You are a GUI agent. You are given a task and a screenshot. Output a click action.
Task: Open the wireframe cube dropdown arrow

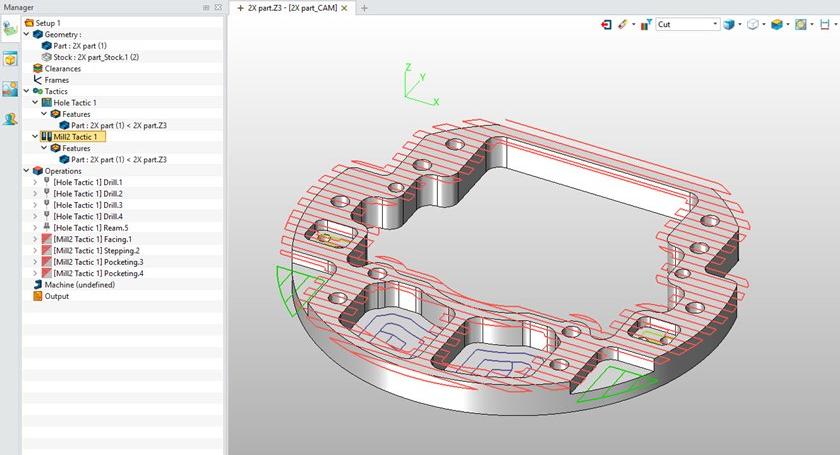click(x=764, y=25)
